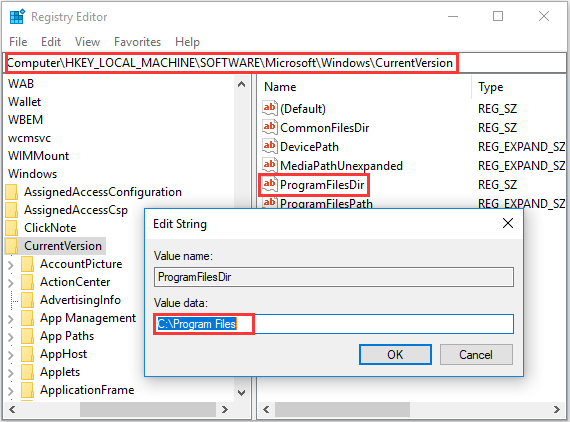570x422 pixels.
Task: Click the AssignedAccessConfiguration folder icon
Action: pyautogui.click(x=12, y=192)
